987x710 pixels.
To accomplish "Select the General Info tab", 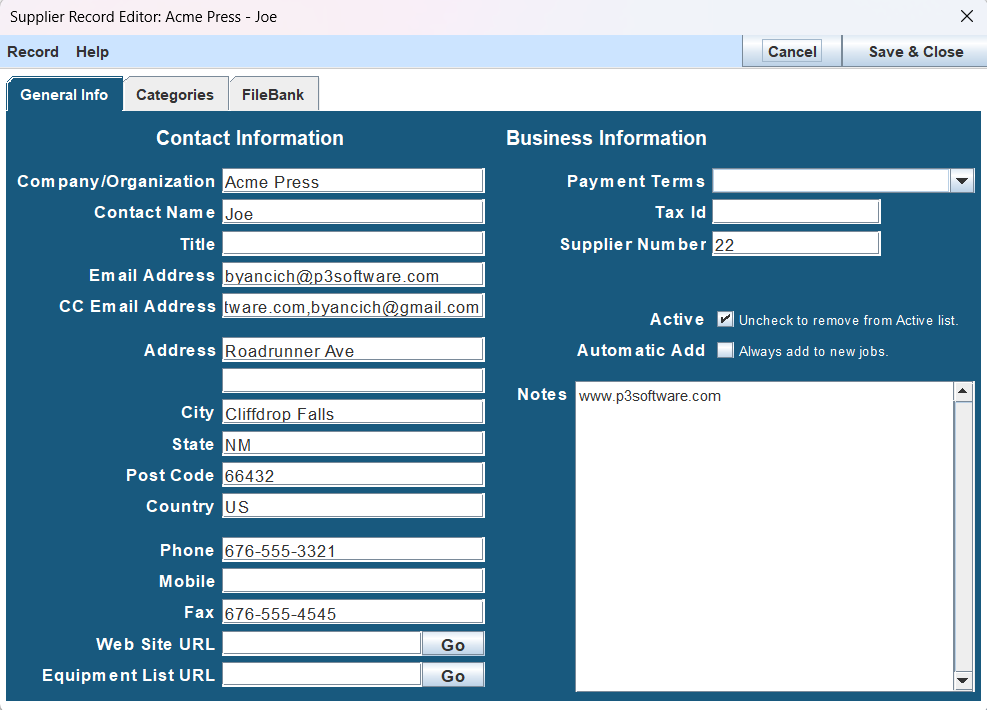I will point(64,94).
